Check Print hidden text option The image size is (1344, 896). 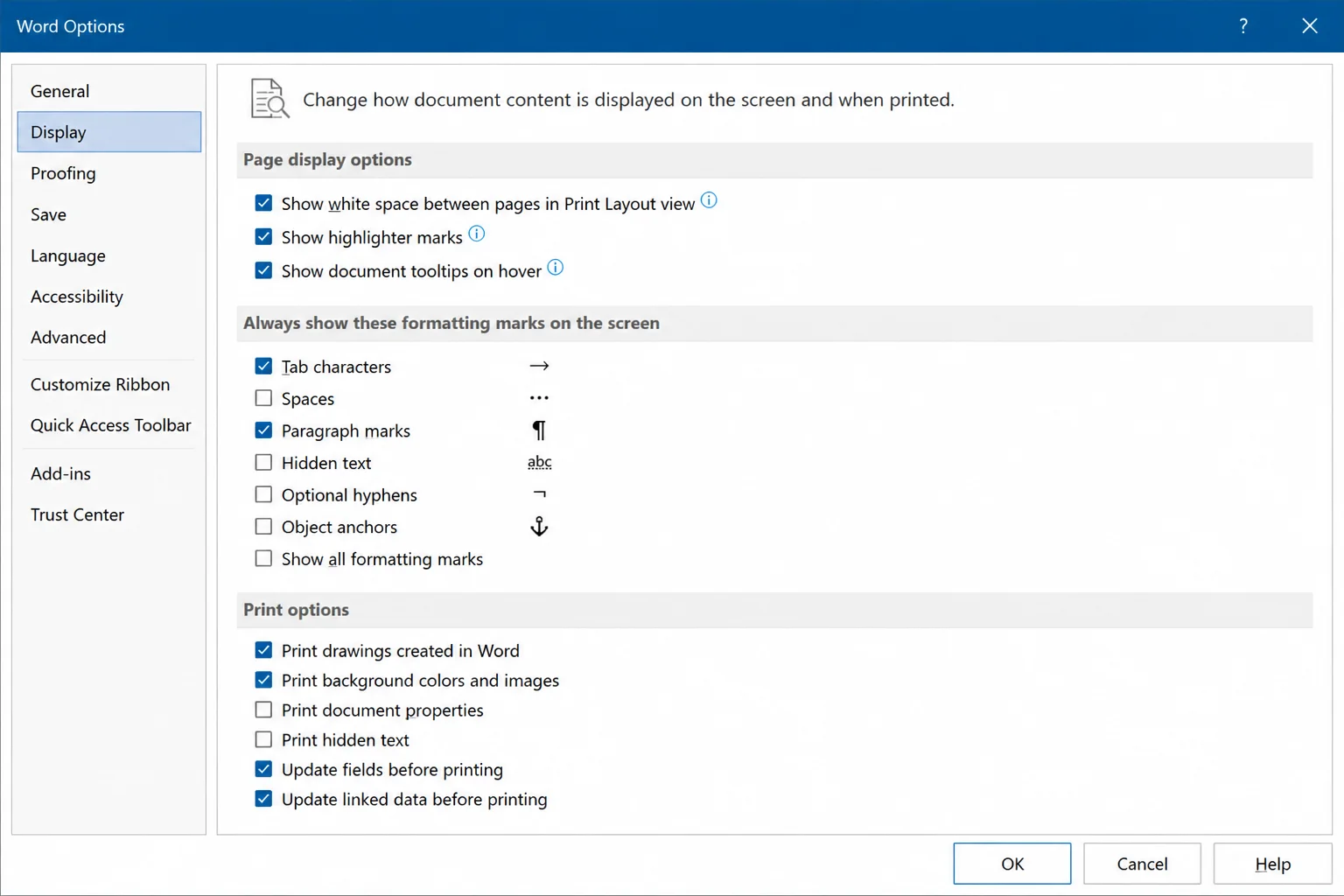click(263, 739)
